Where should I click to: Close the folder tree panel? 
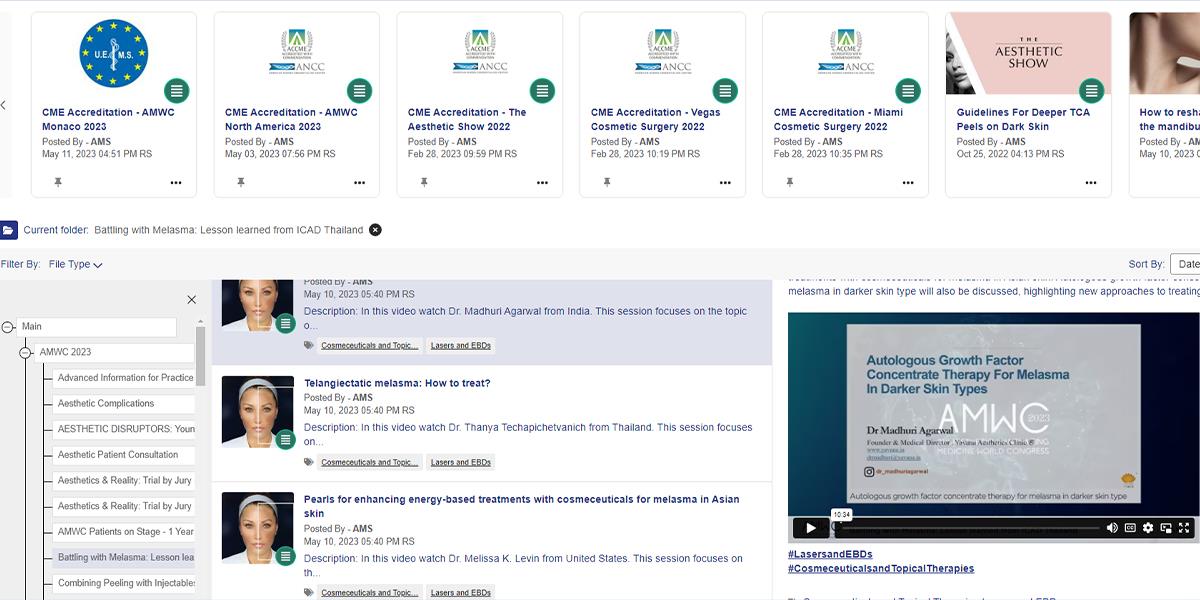click(x=192, y=300)
